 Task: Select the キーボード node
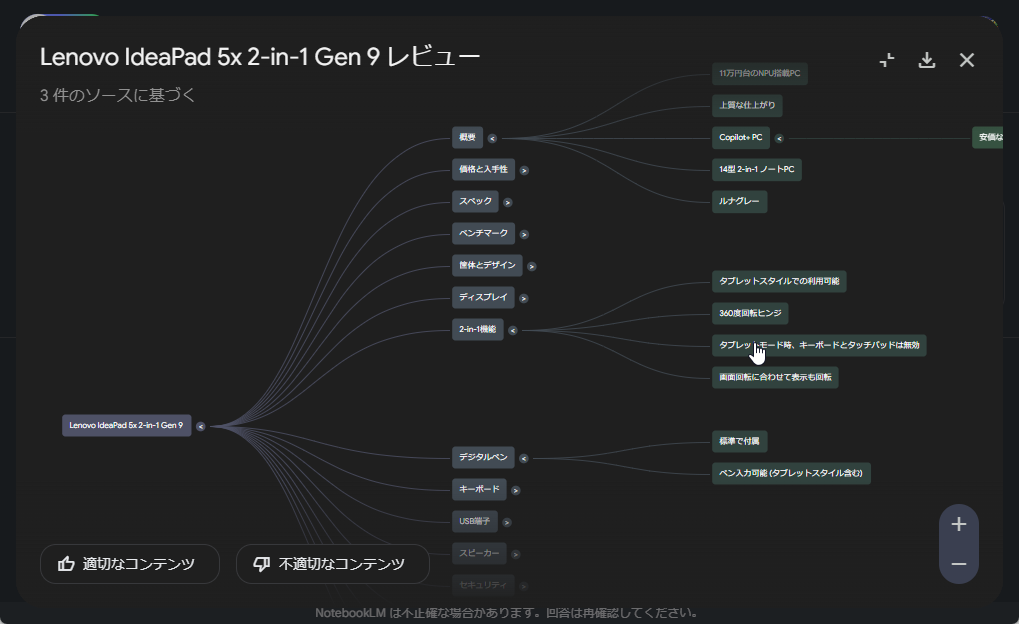pos(479,489)
